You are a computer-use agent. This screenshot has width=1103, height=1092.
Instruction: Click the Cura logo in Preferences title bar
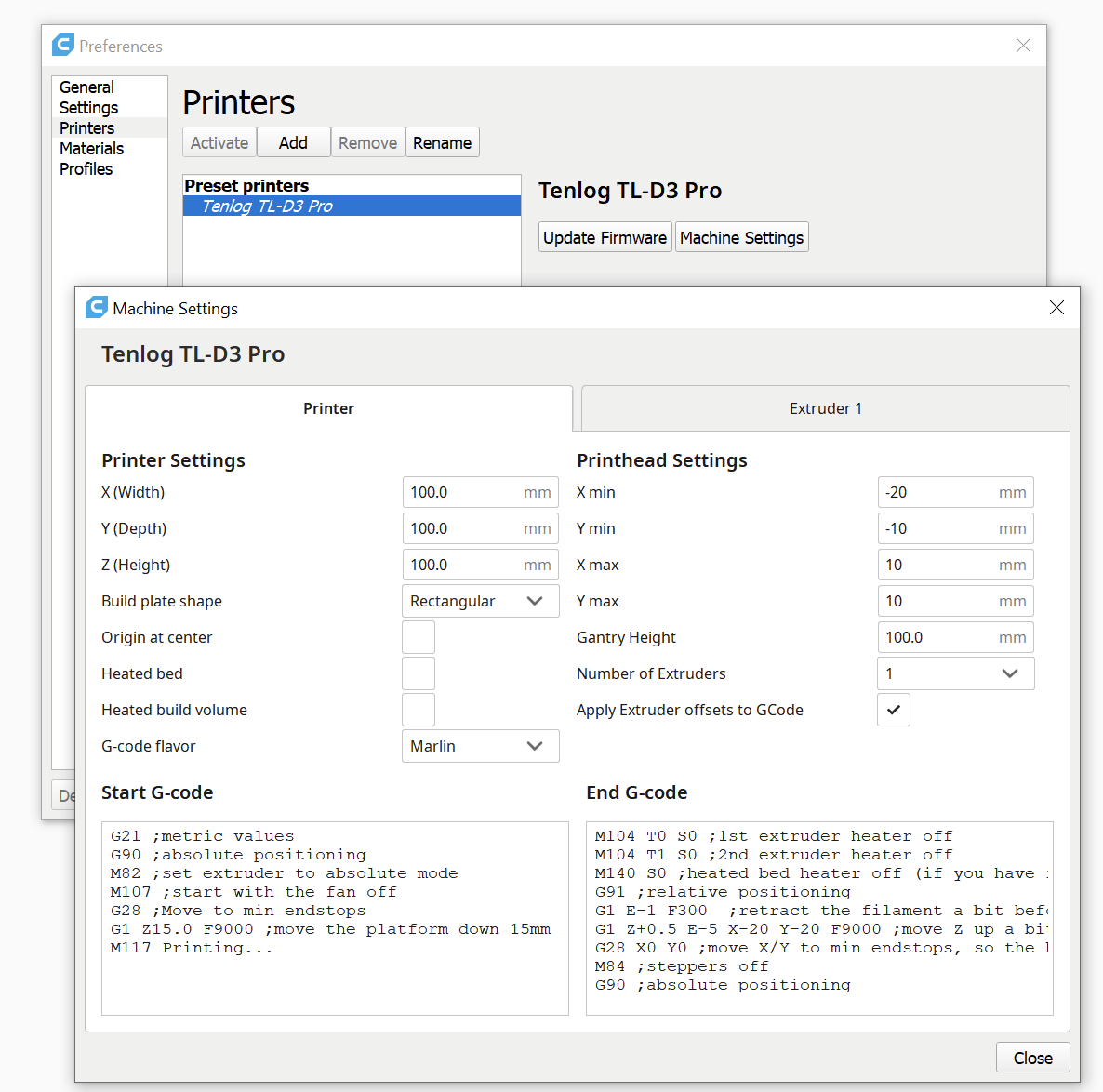[63, 45]
